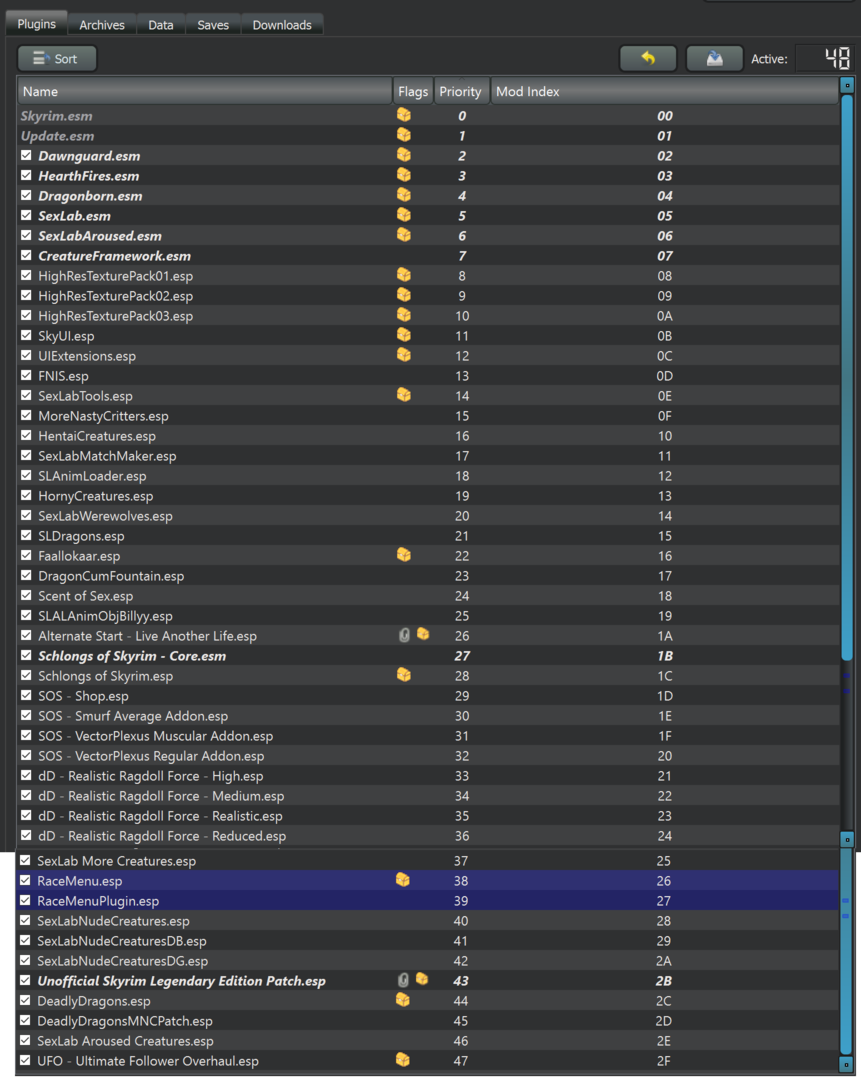Click the archive flag icon for Schlongs of Skyrim.esp

(x=404, y=674)
